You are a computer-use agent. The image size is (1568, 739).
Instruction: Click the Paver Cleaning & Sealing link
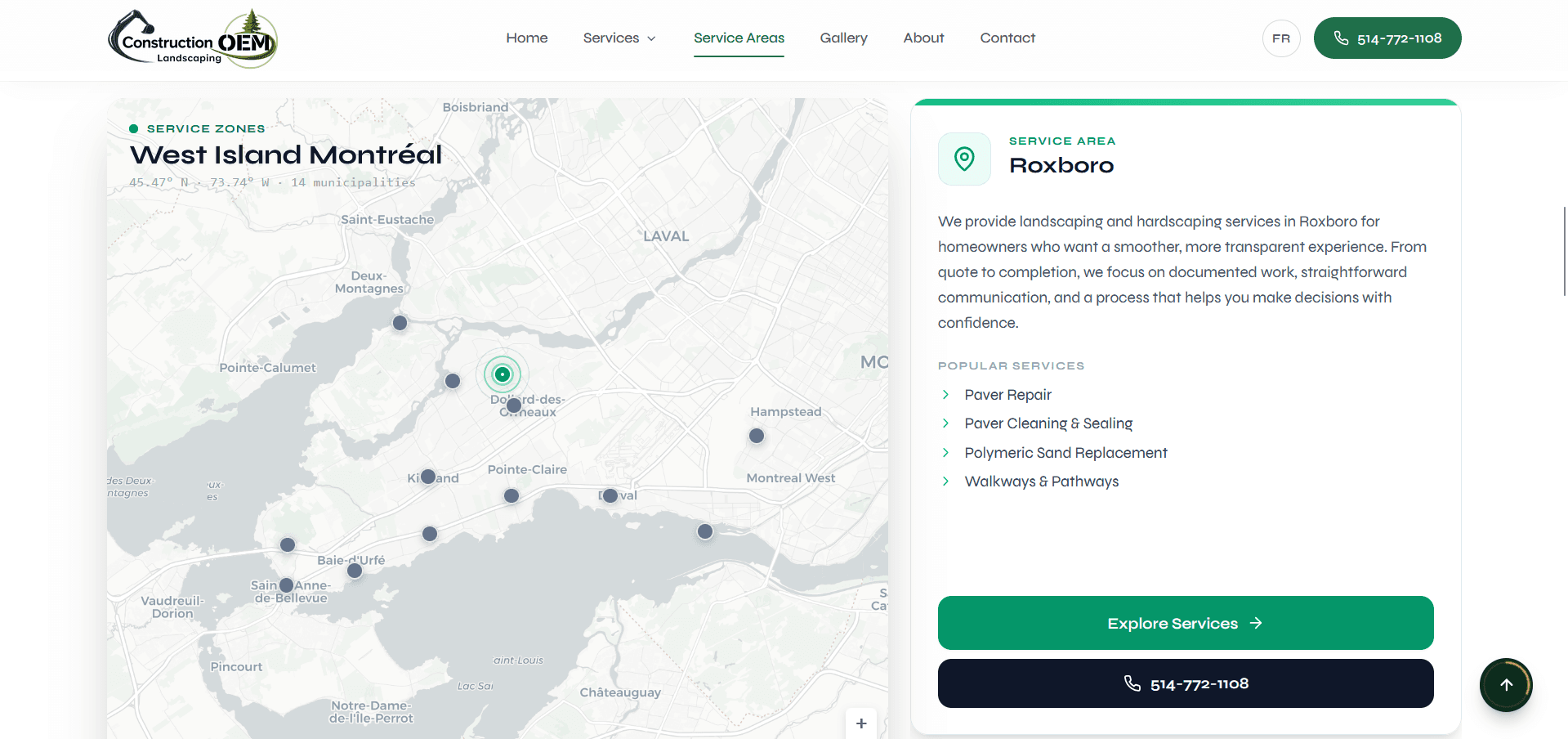pos(1048,423)
